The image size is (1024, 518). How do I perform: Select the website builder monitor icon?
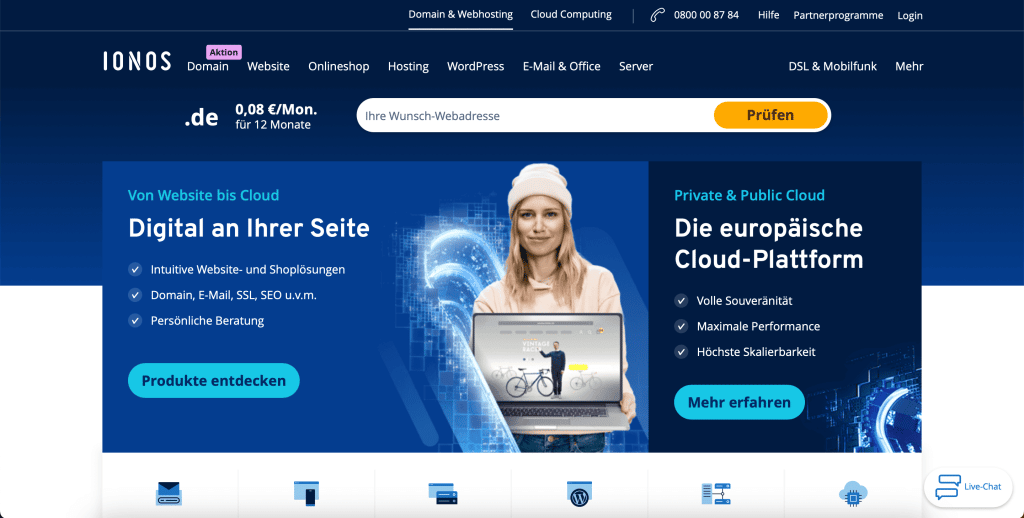click(x=306, y=493)
